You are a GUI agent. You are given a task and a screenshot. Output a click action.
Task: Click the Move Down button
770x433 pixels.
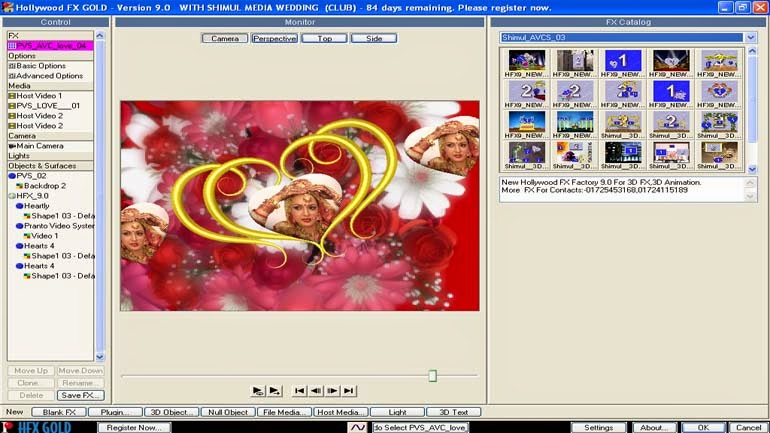point(81,371)
